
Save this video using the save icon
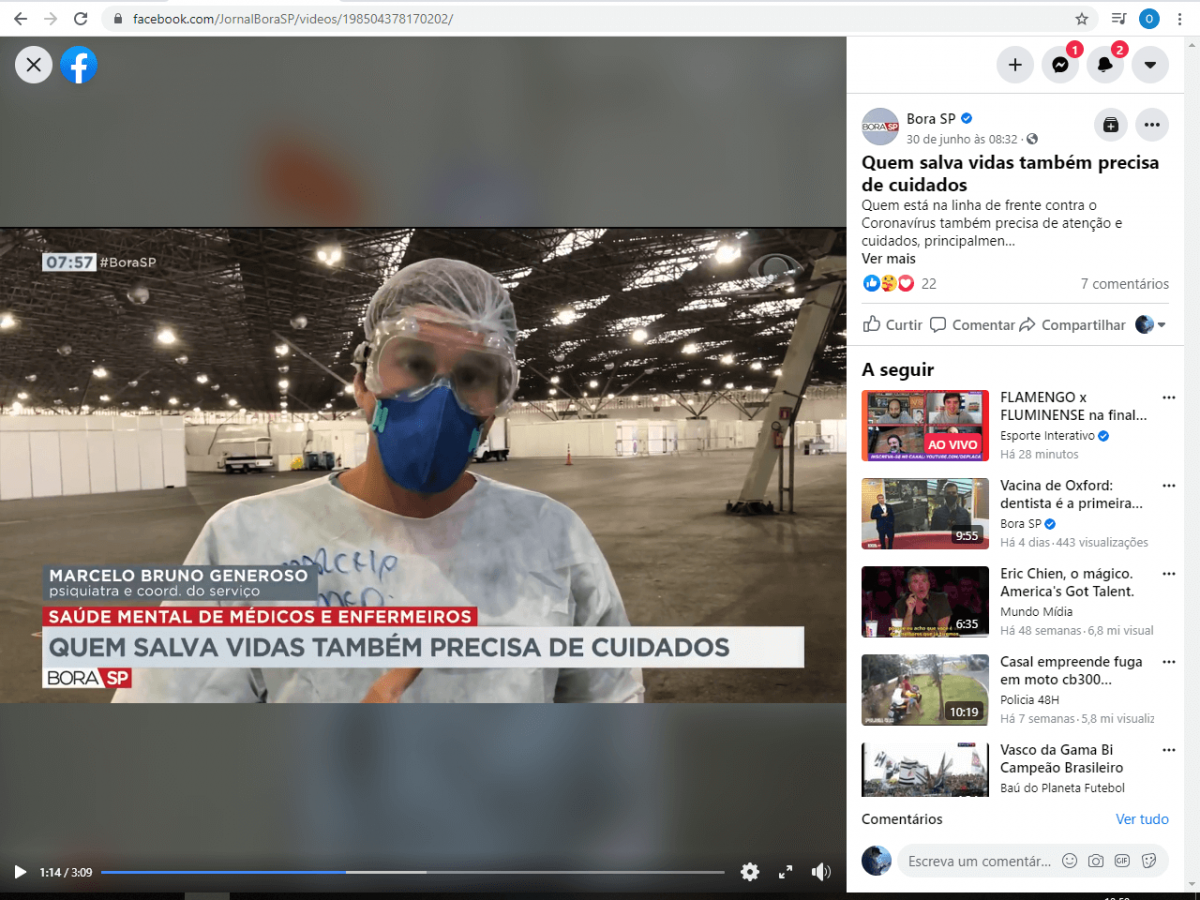click(1110, 125)
